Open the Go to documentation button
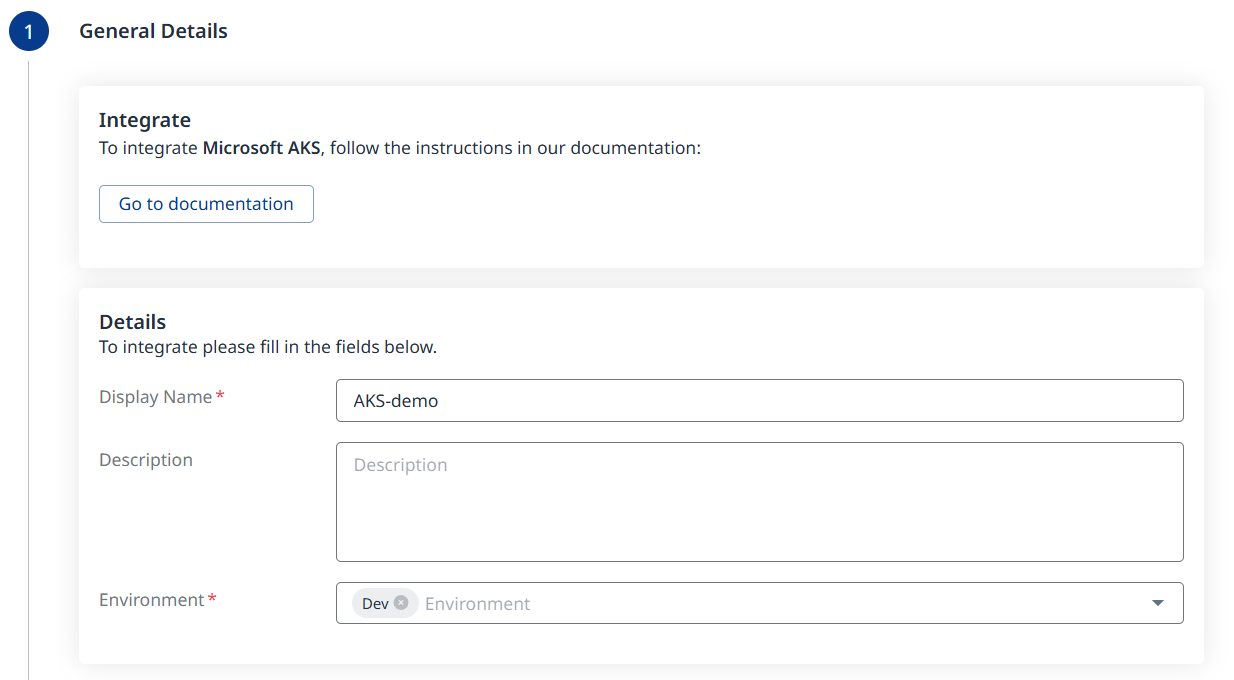Image resolution: width=1234 pixels, height=680 pixels. 206,204
